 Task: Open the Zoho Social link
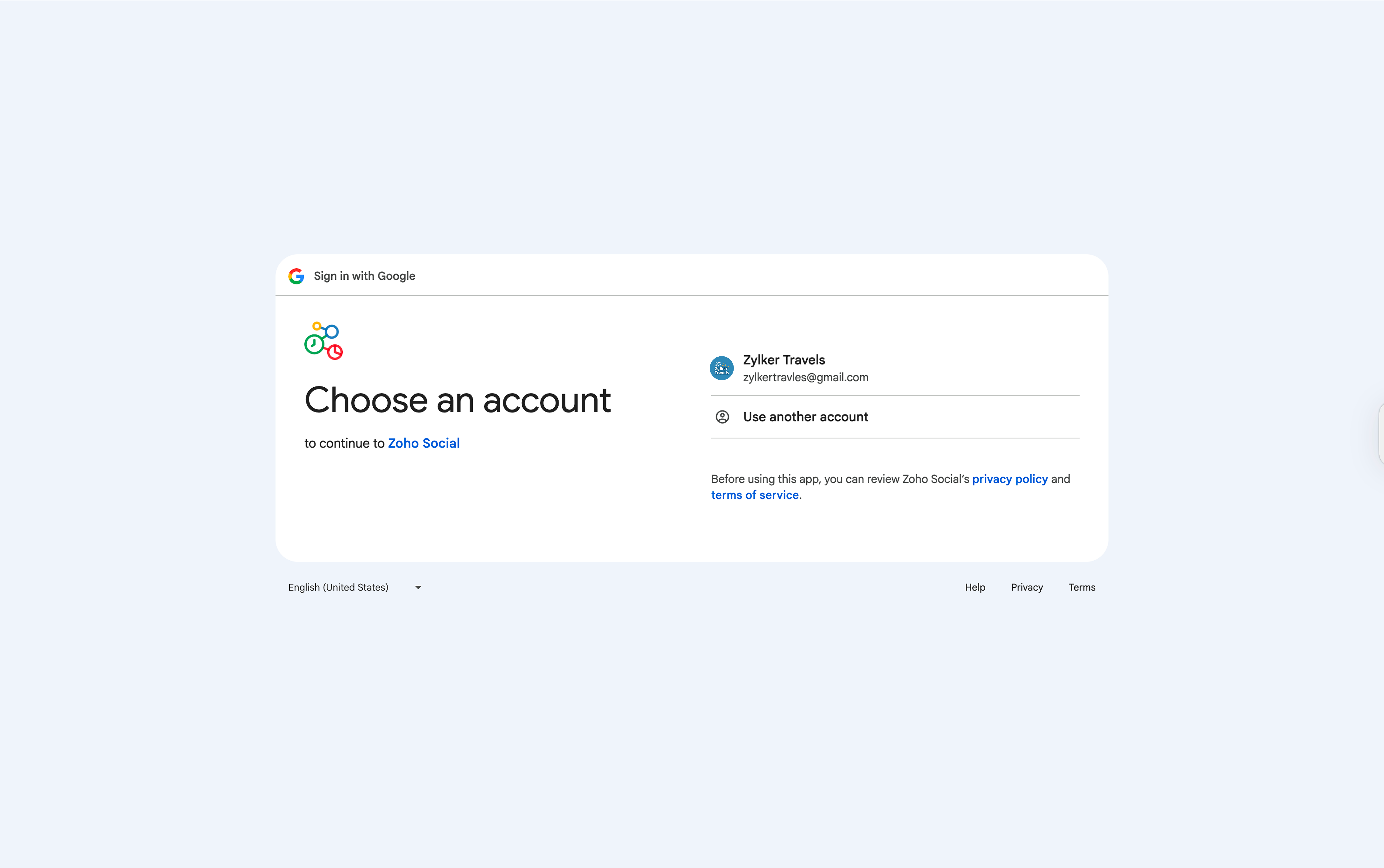[424, 443]
